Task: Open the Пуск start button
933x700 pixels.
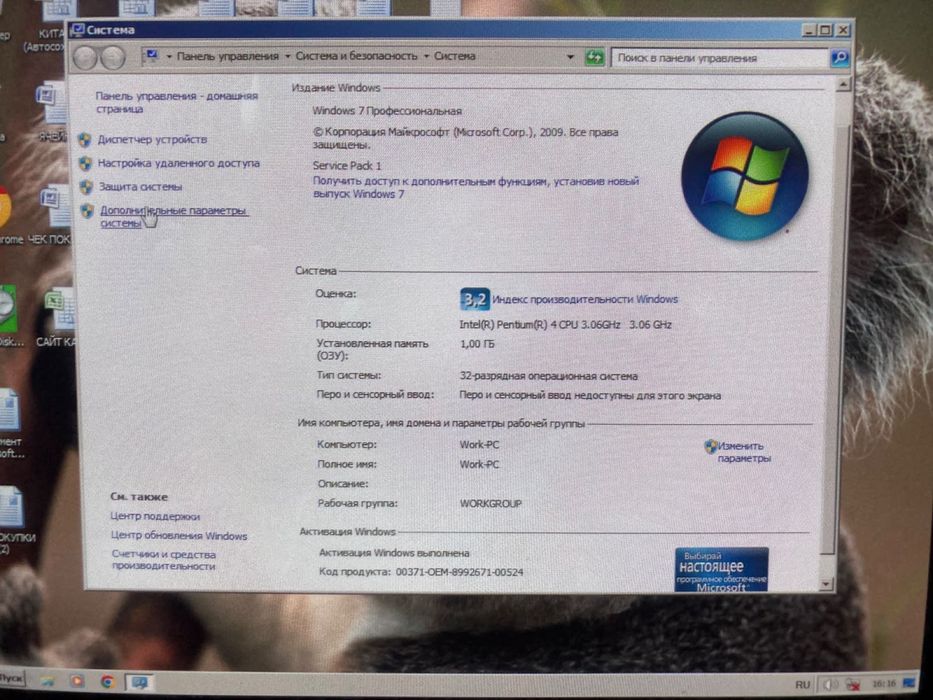Action: click(12, 678)
